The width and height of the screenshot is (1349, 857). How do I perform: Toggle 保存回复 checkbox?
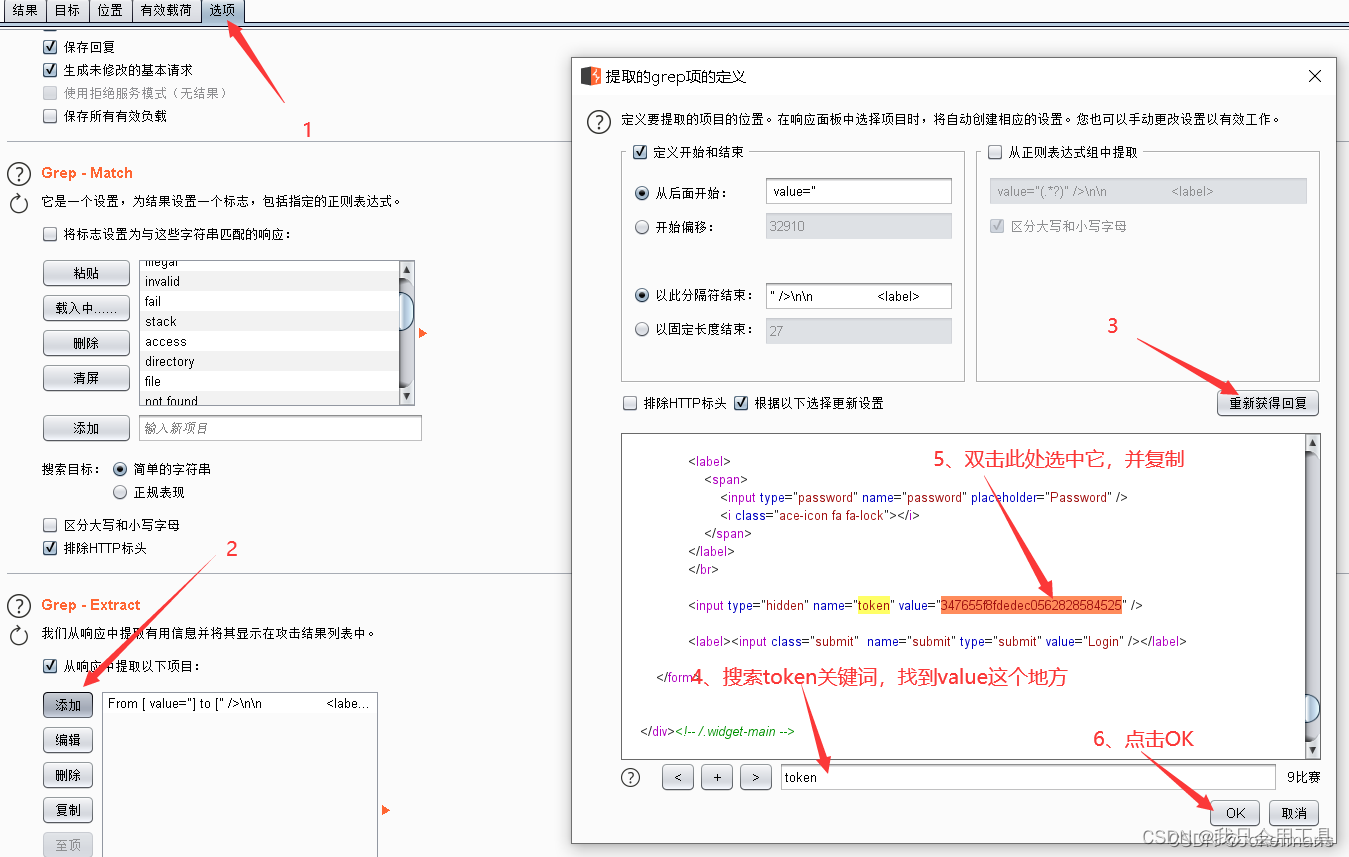50,47
